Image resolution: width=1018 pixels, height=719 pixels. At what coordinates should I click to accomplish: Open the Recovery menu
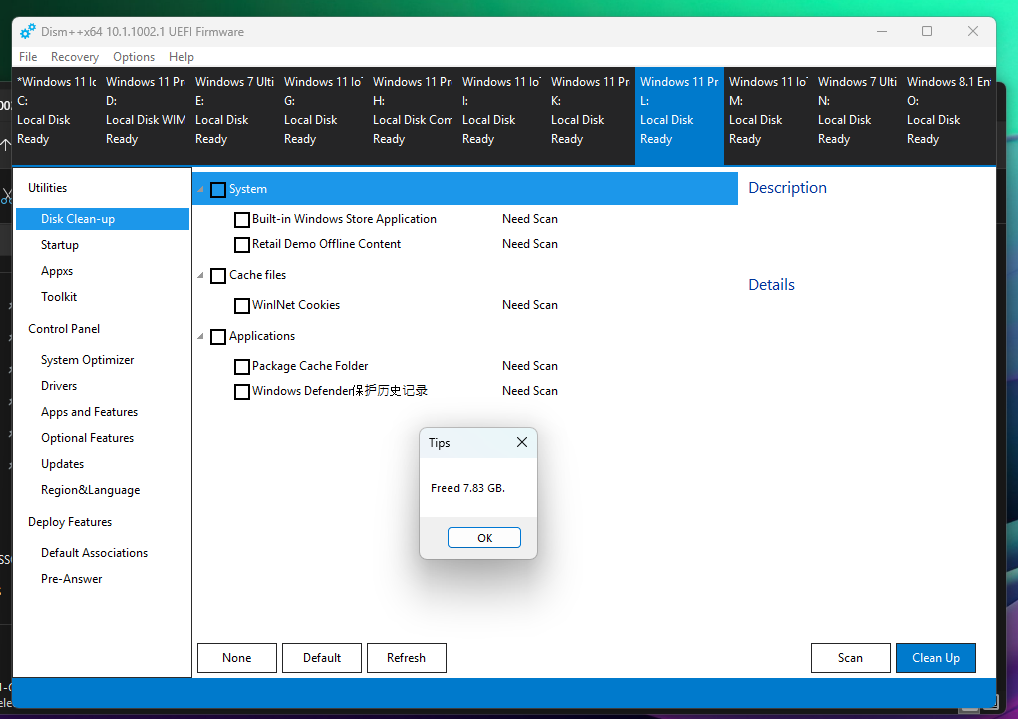click(x=75, y=57)
